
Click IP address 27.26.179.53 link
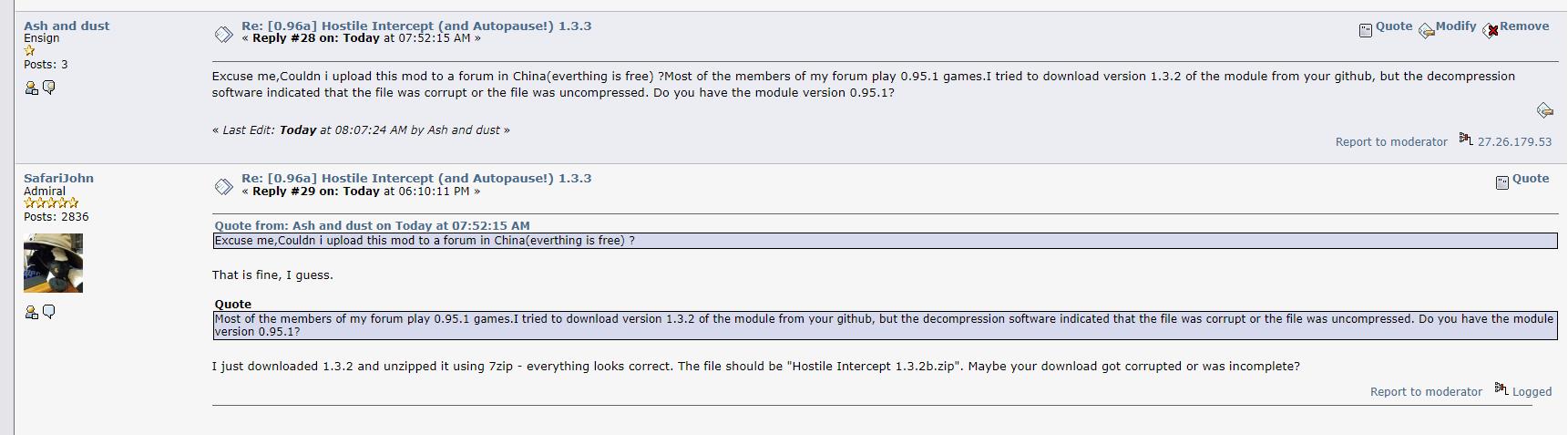point(1514,142)
